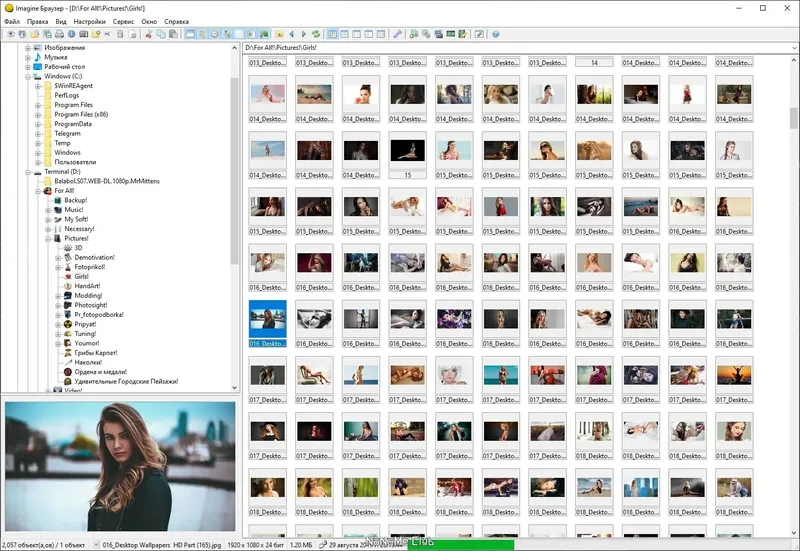
Task: Select the Girls! folder in tree
Action: pyautogui.click(x=82, y=277)
